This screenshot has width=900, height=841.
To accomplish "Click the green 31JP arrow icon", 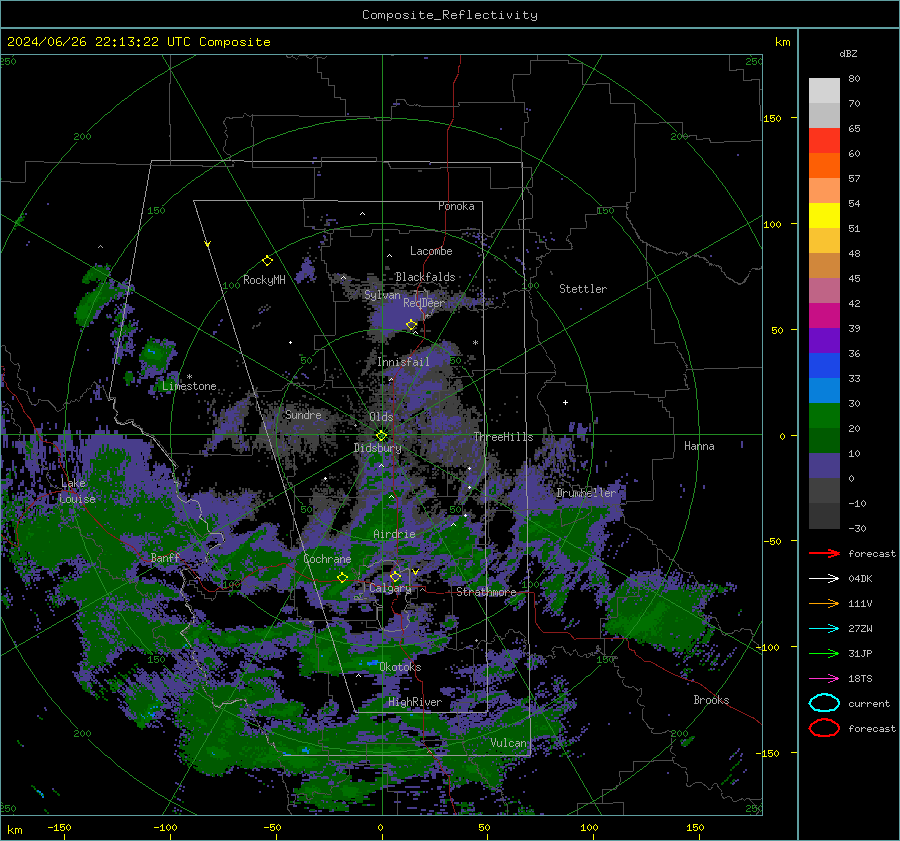I will pyautogui.click(x=824, y=653).
